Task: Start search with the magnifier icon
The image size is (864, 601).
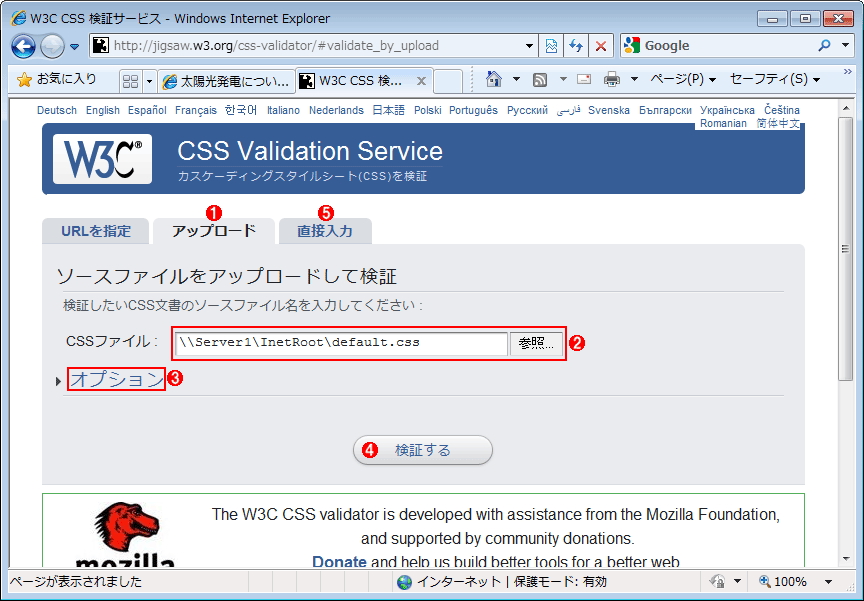Action: tap(824, 46)
